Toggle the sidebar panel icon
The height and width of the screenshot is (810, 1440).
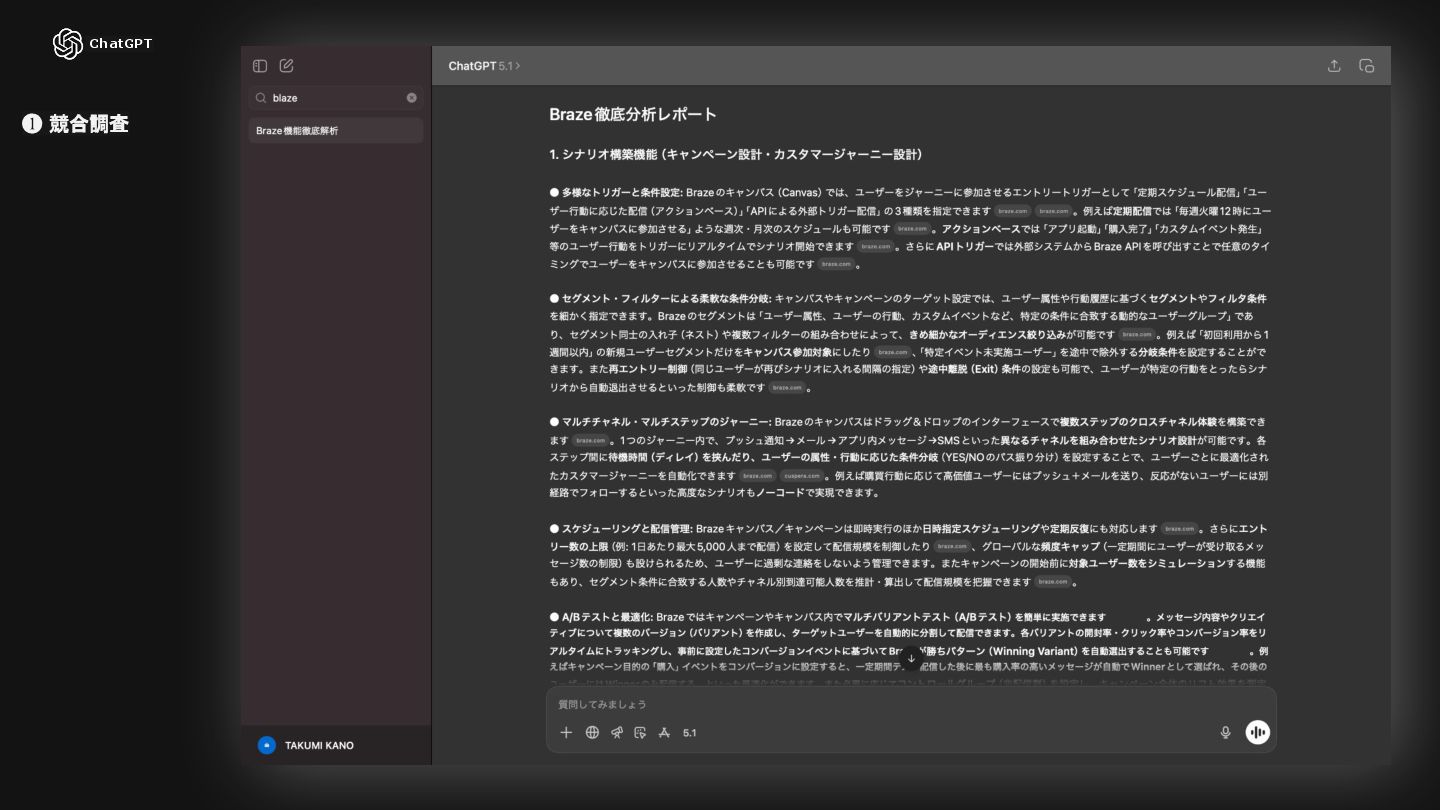pos(260,66)
